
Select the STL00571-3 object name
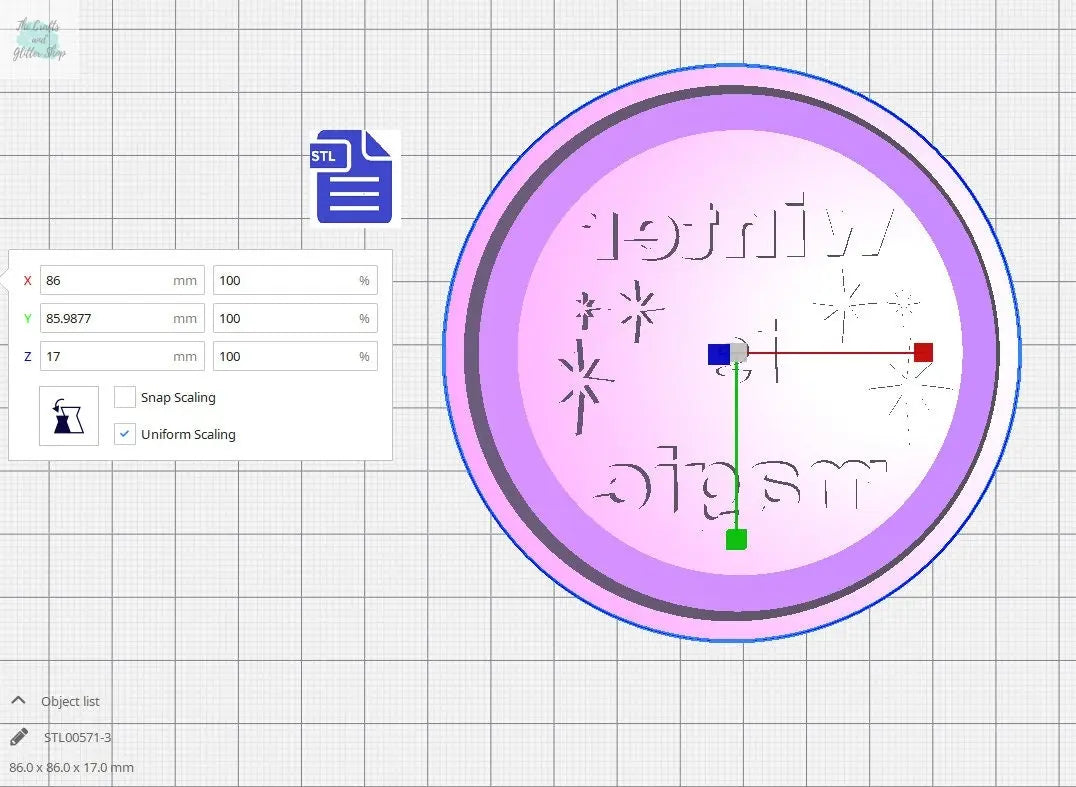coord(78,737)
